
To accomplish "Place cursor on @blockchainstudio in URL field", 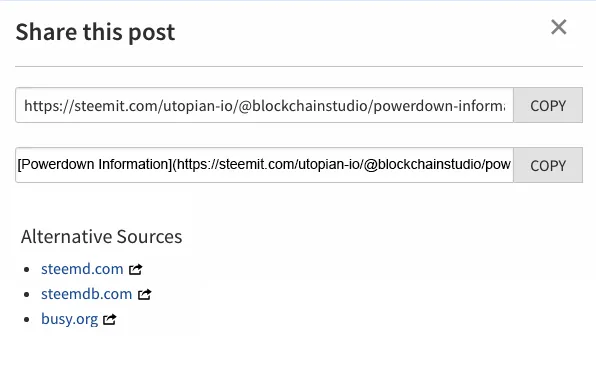I will pyautogui.click(x=304, y=106).
